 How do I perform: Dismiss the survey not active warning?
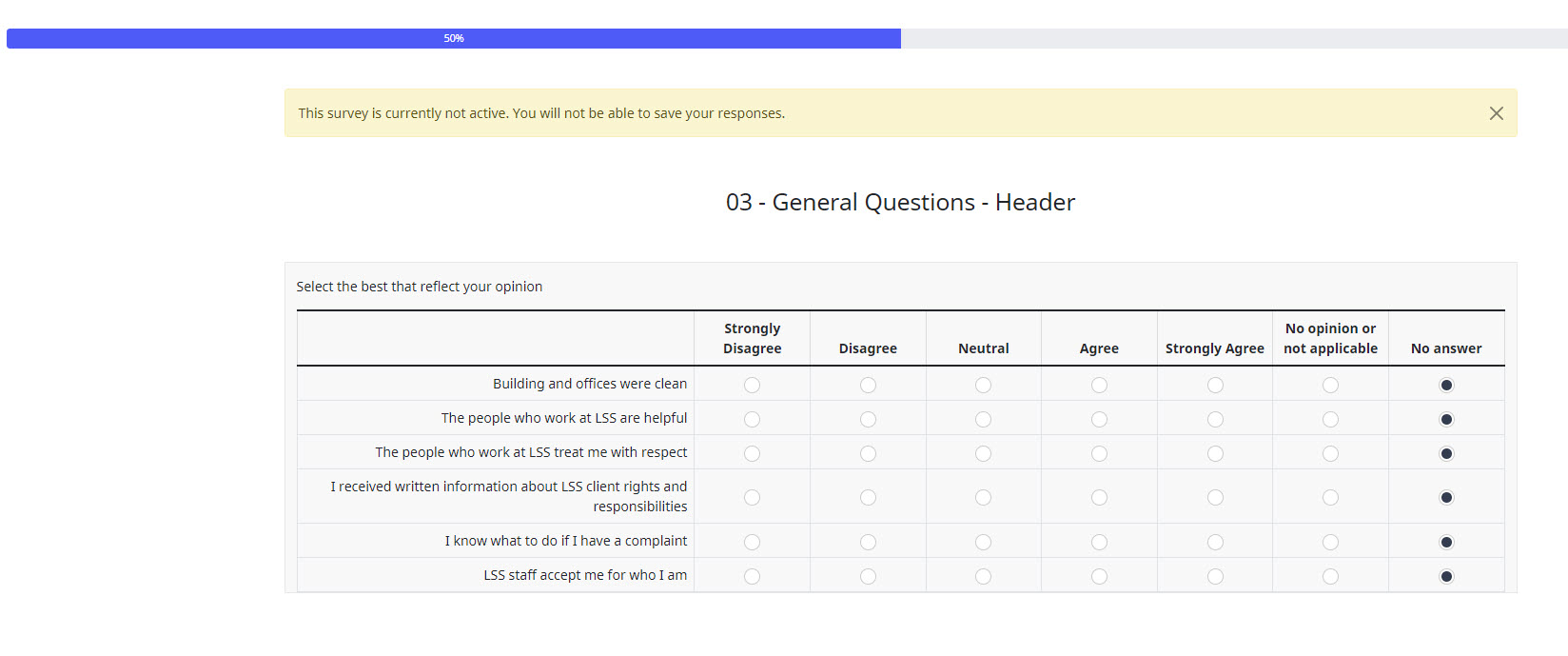[x=1496, y=113]
